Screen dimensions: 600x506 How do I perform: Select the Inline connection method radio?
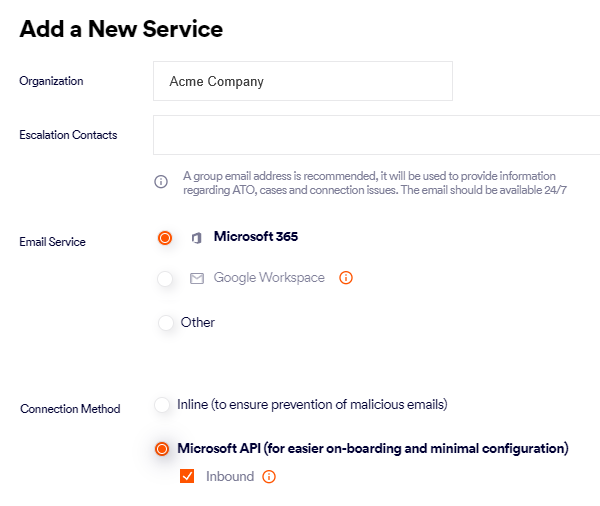pyautogui.click(x=162, y=405)
